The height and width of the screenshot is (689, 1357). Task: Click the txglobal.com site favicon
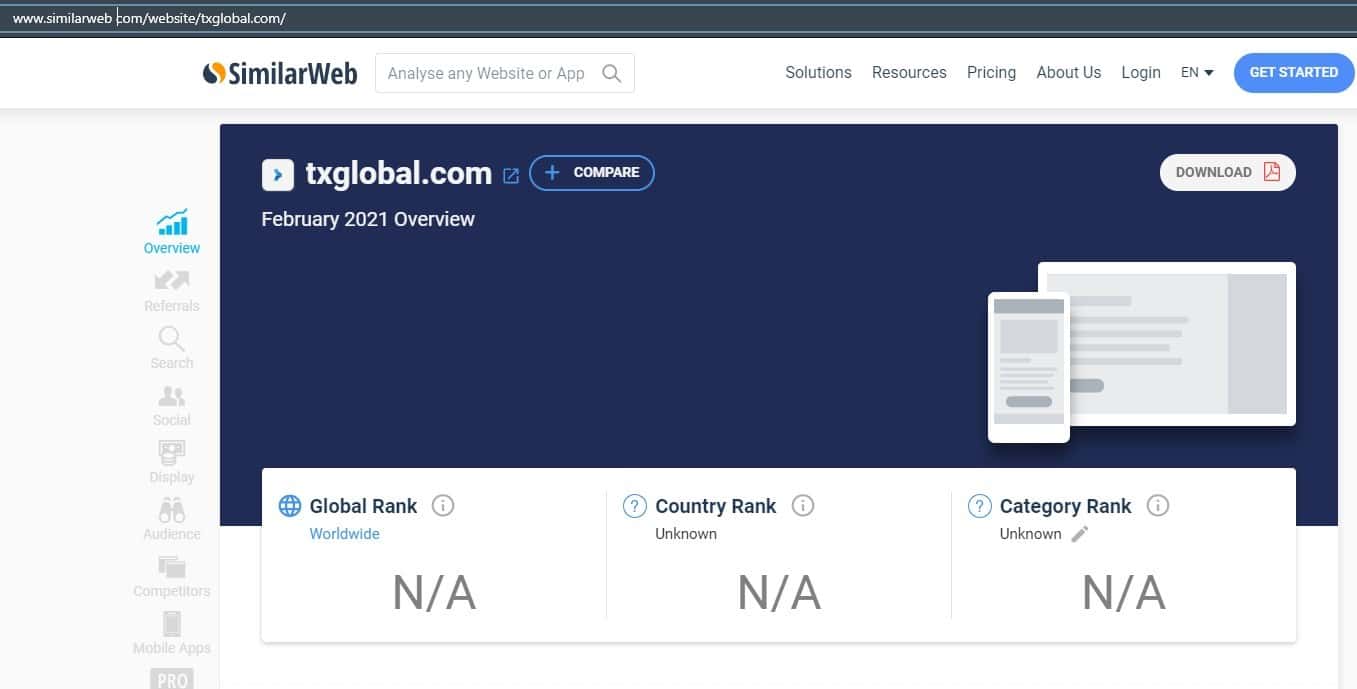[277, 174]
